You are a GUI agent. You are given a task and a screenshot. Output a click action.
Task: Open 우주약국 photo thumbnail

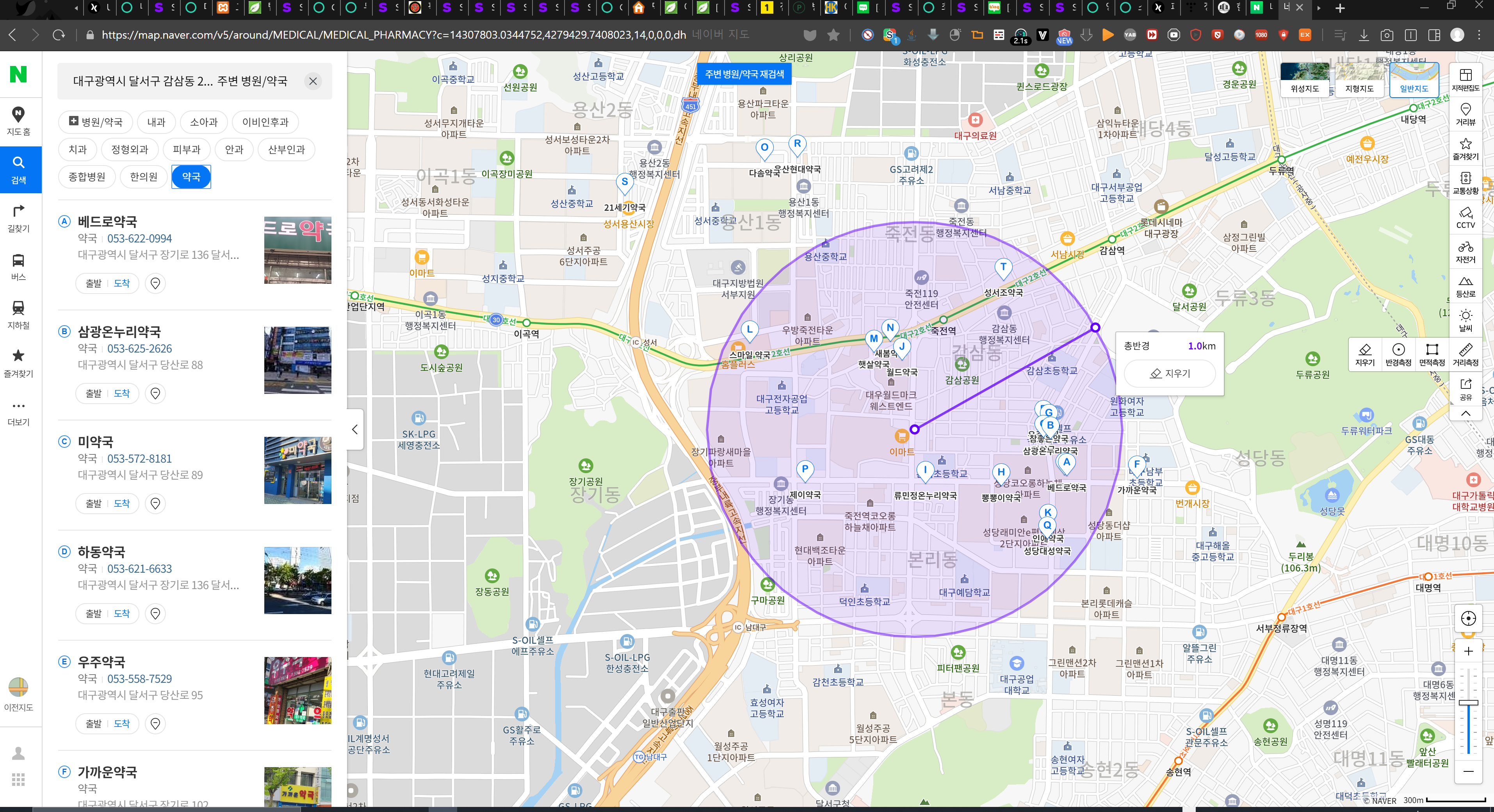(x=297, y=690)
